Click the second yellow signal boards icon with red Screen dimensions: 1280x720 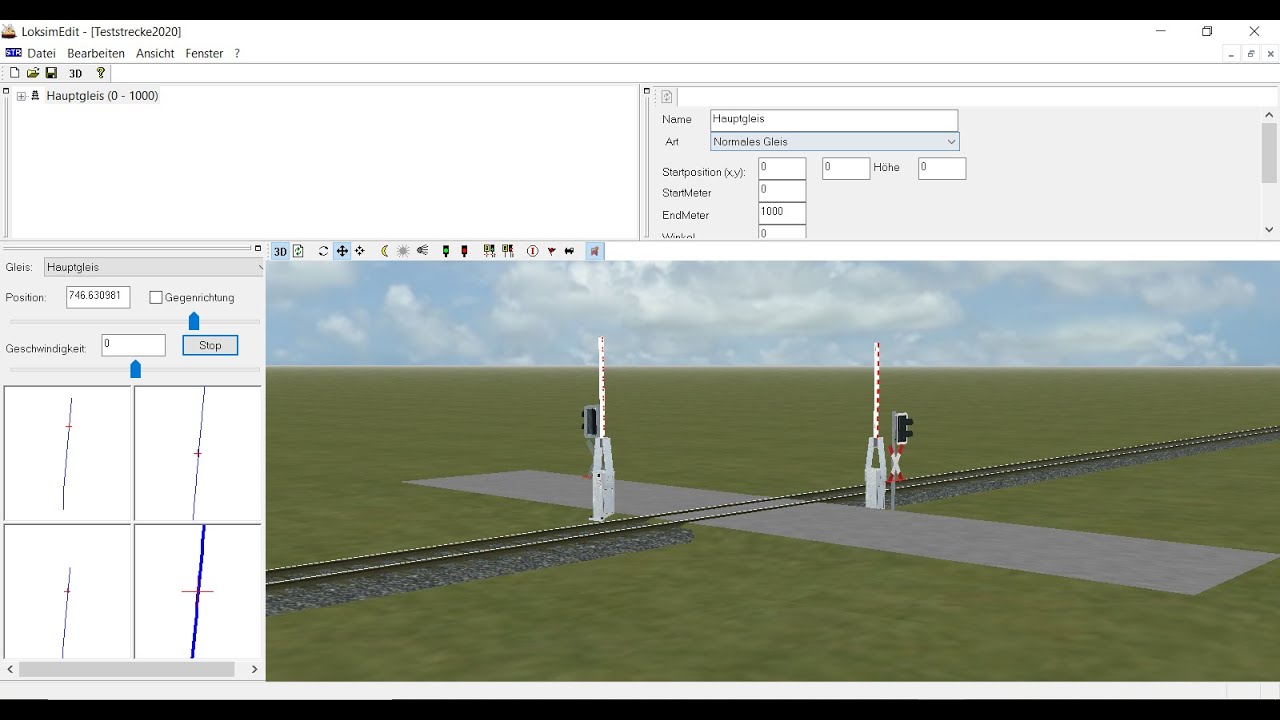tap(508, 251)
